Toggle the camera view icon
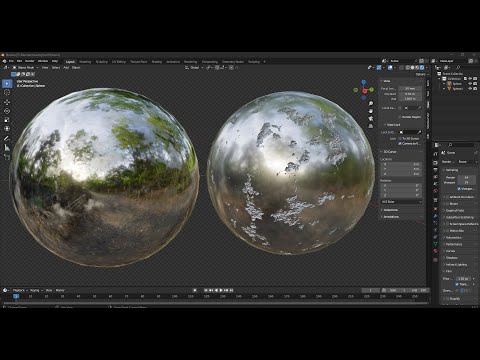Viewport: 480px width, 360px height. point(371,119)
